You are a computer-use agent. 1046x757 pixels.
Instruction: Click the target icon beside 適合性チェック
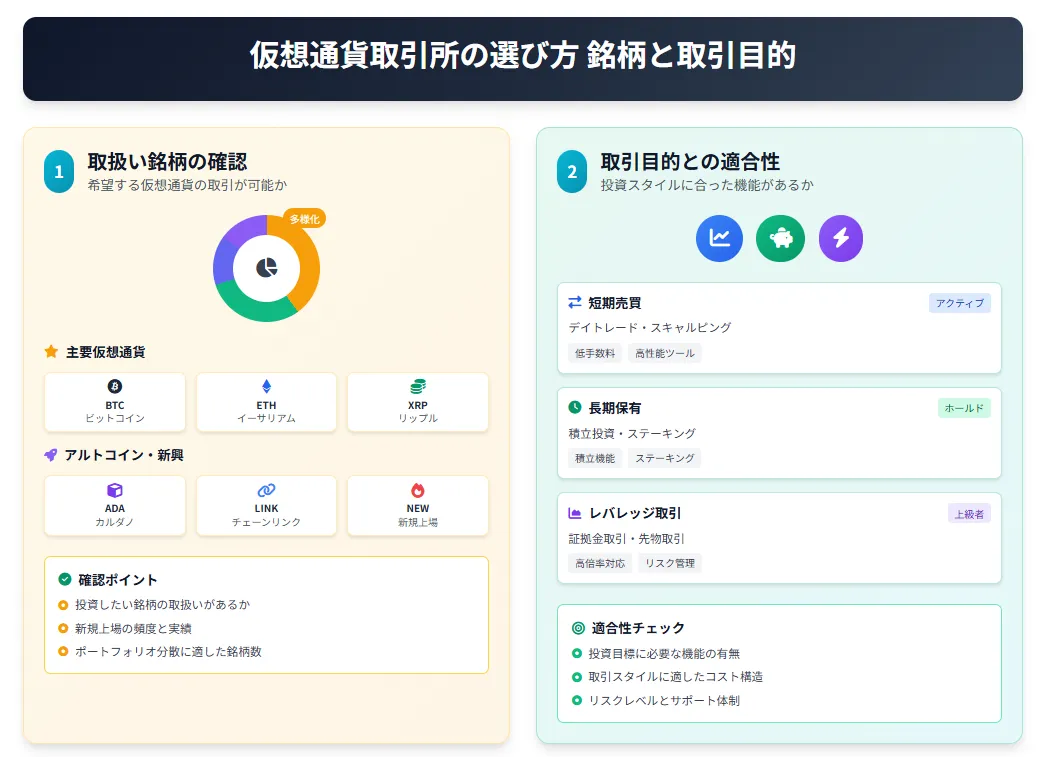click(578, 628)
